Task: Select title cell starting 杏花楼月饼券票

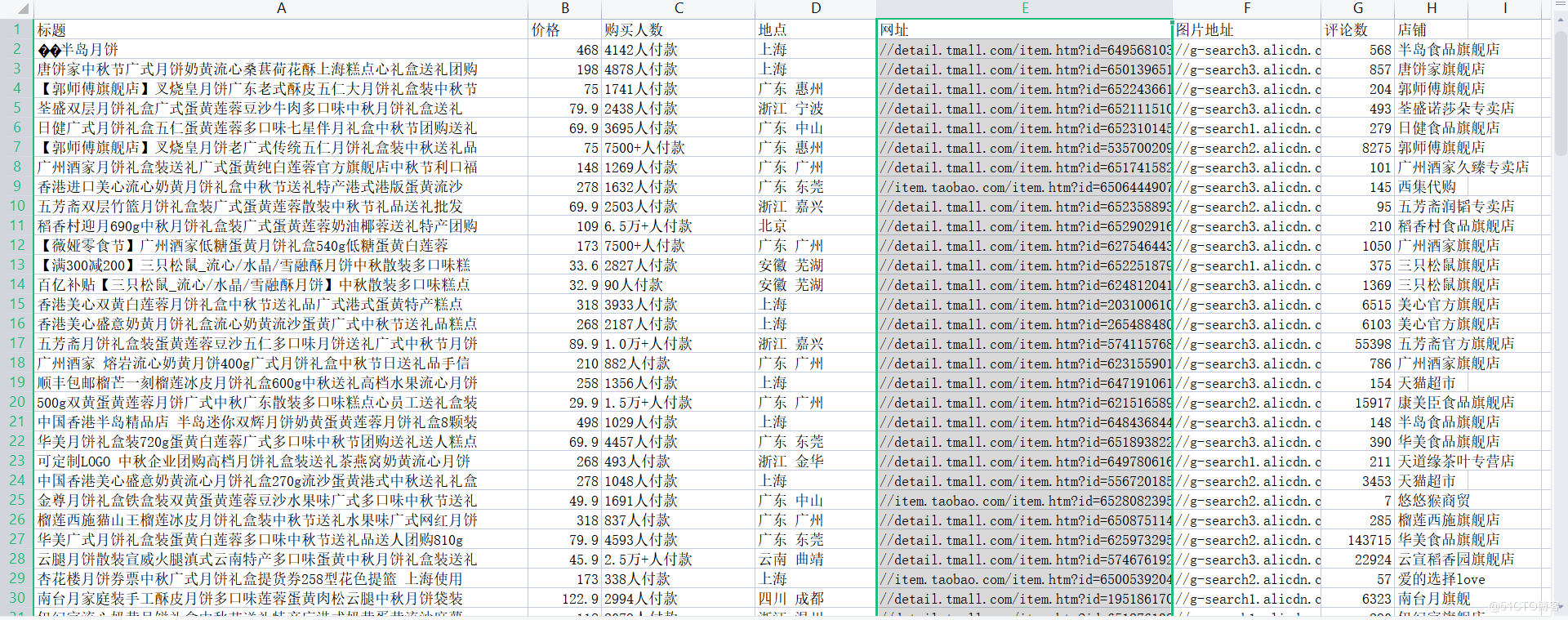Action: (281, 578)
